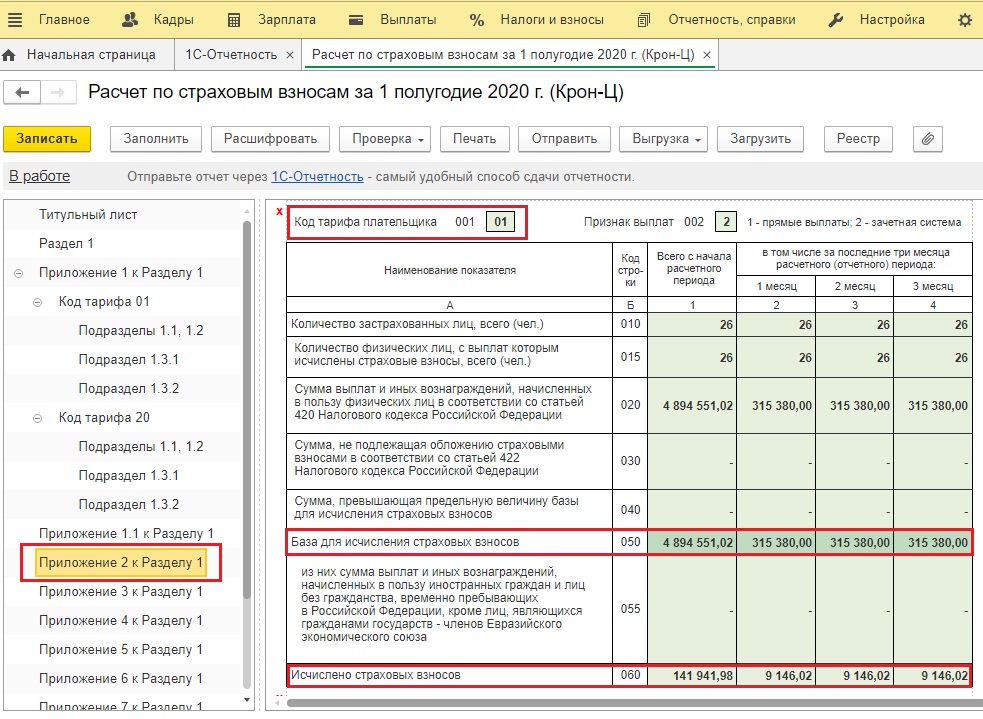Click the Отправить button
Viewport: 983px width, 719px height.
(564, 139)
